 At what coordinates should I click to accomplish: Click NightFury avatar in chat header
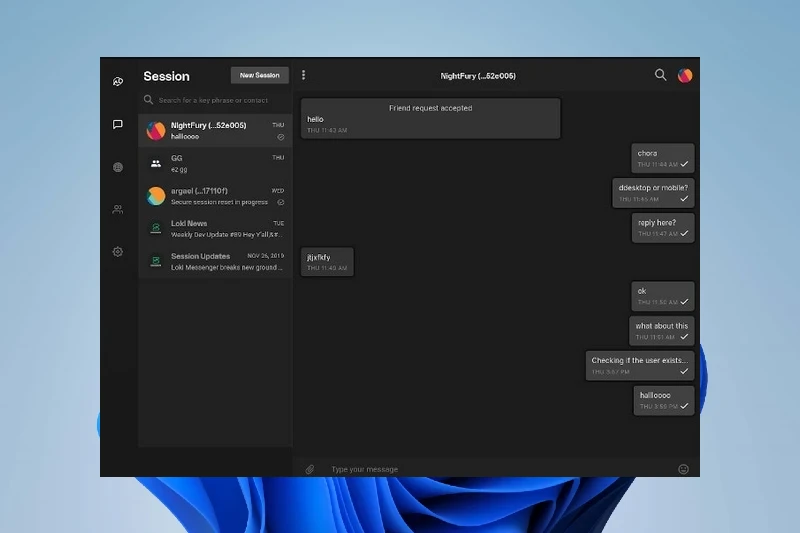click(685, 75)
